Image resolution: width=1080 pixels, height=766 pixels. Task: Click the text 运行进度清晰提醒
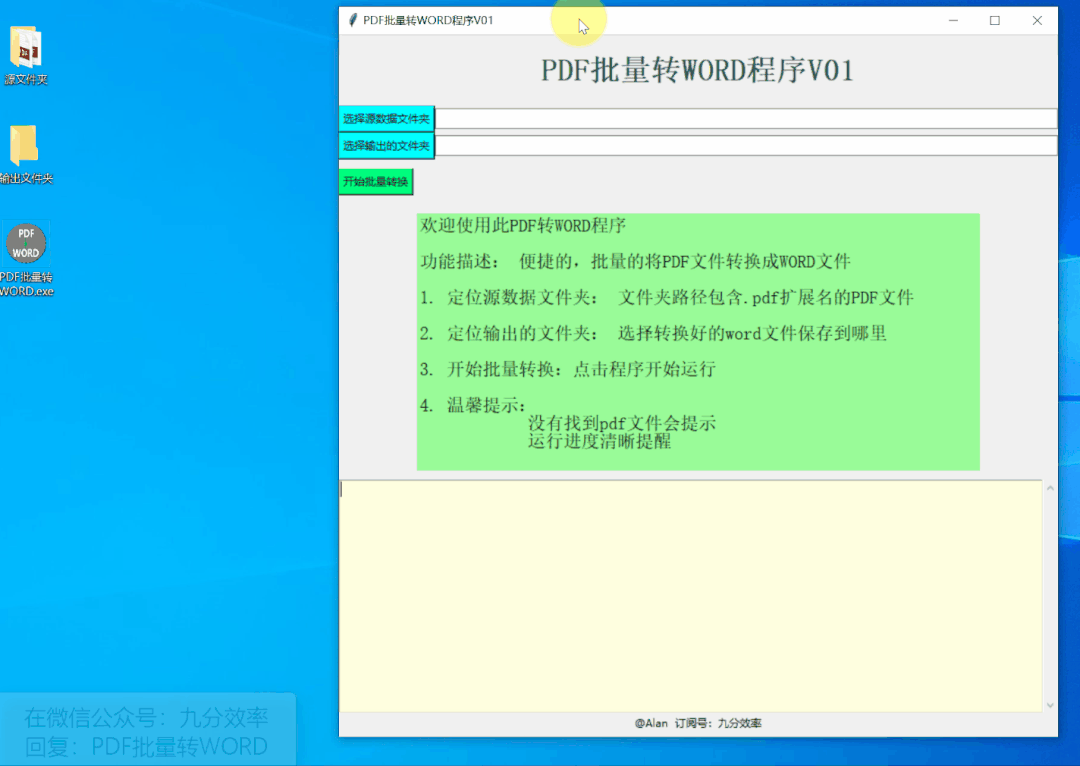(599, 441)
